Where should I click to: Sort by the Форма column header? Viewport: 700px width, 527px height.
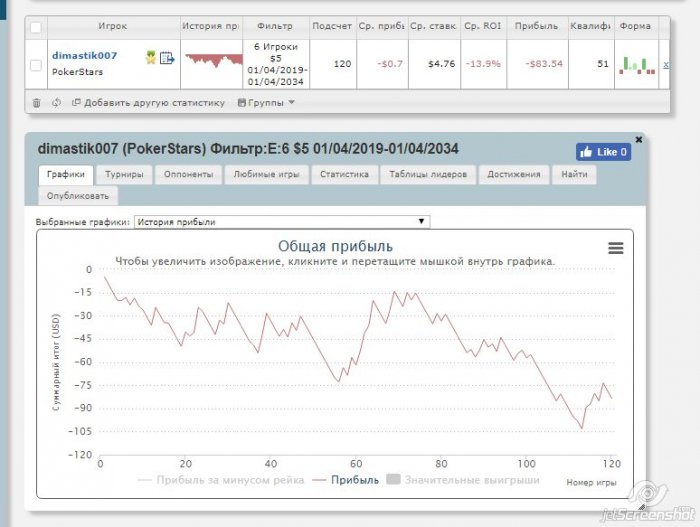(x=635, y=26)
